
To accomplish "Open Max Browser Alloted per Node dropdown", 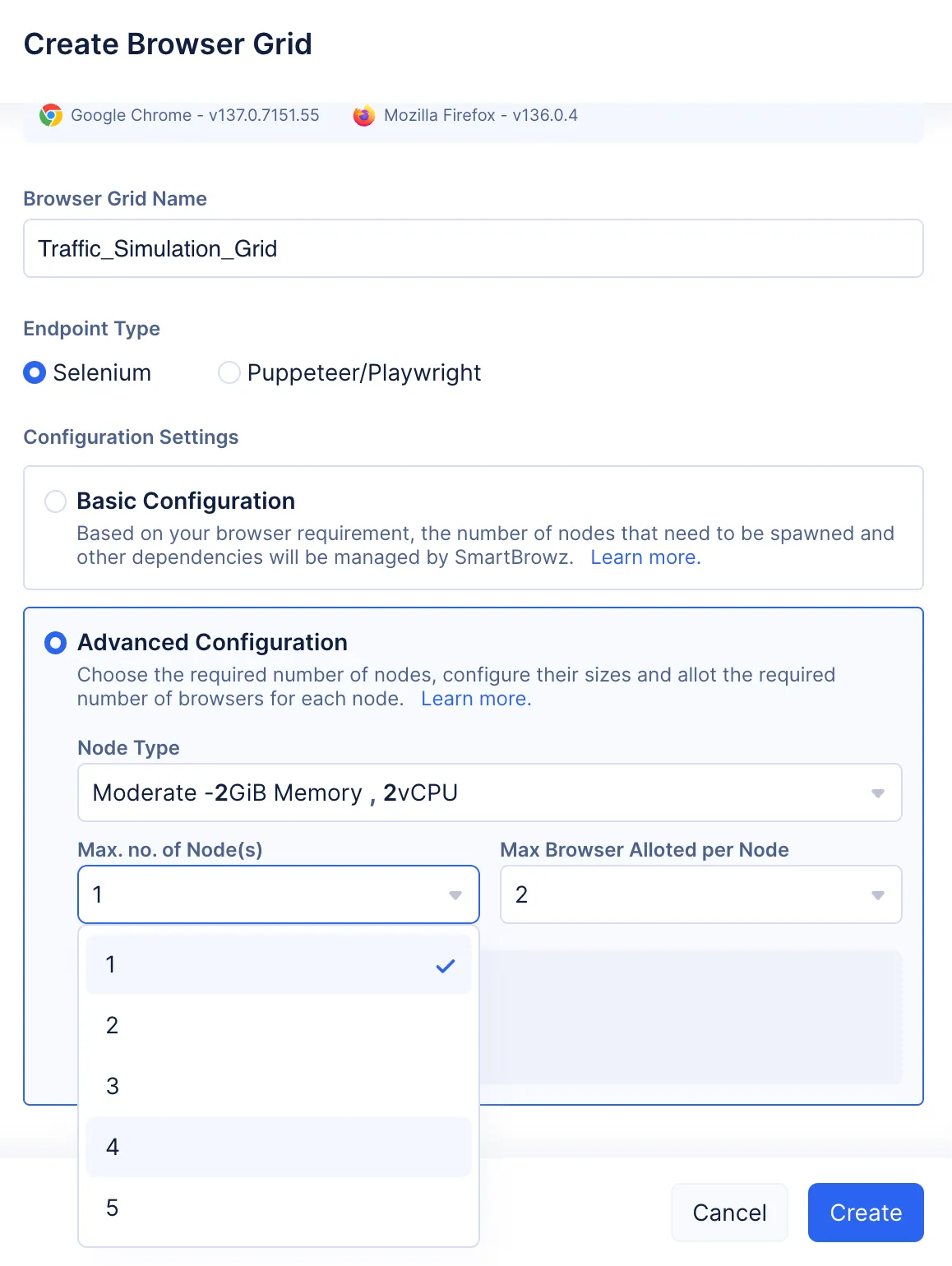I will [x=700, y=894].
